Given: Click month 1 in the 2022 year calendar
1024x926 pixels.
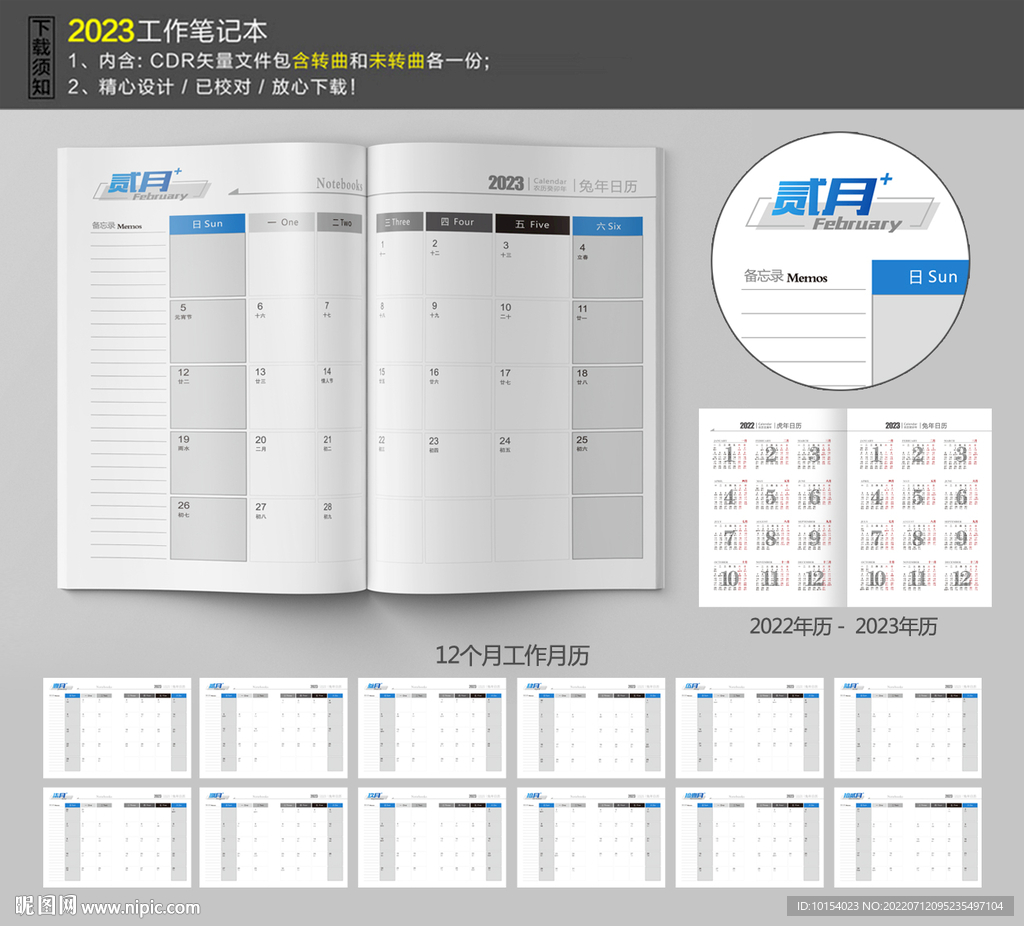Looking at the screenshot, I should [730, 455].
